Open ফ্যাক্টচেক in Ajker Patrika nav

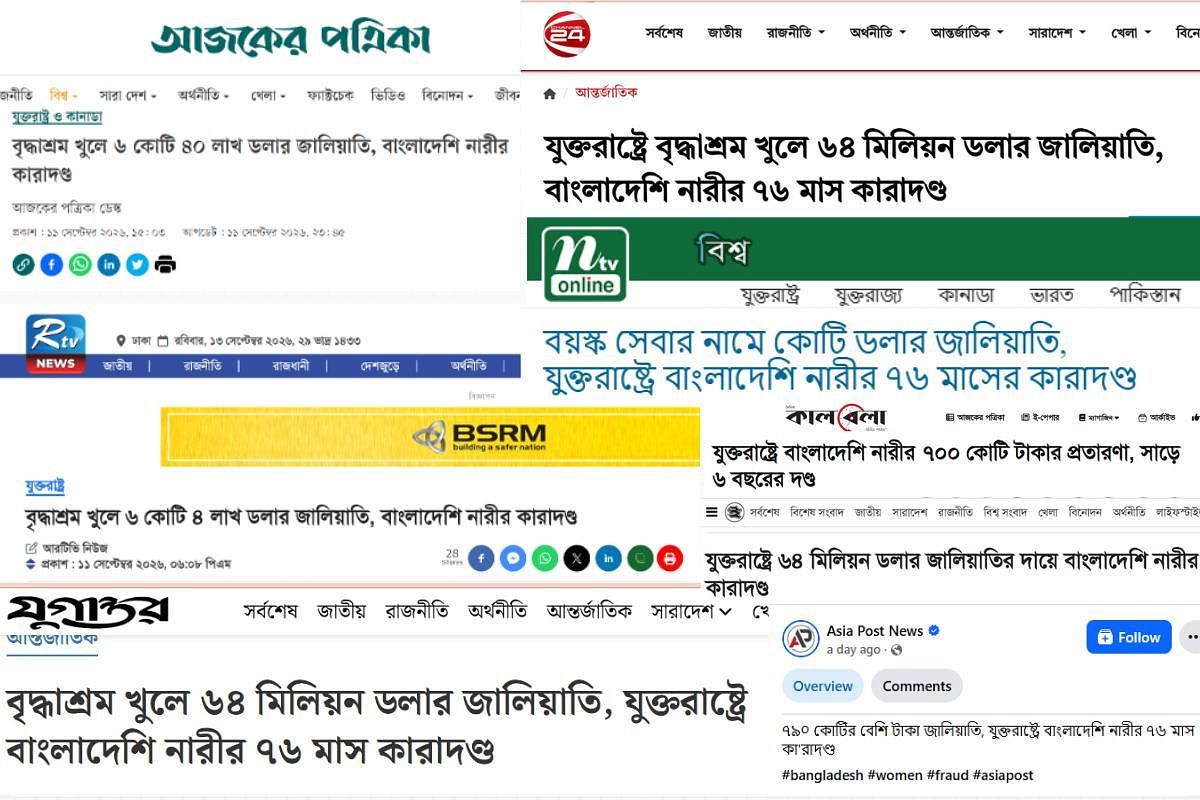(x=330, y=95)
